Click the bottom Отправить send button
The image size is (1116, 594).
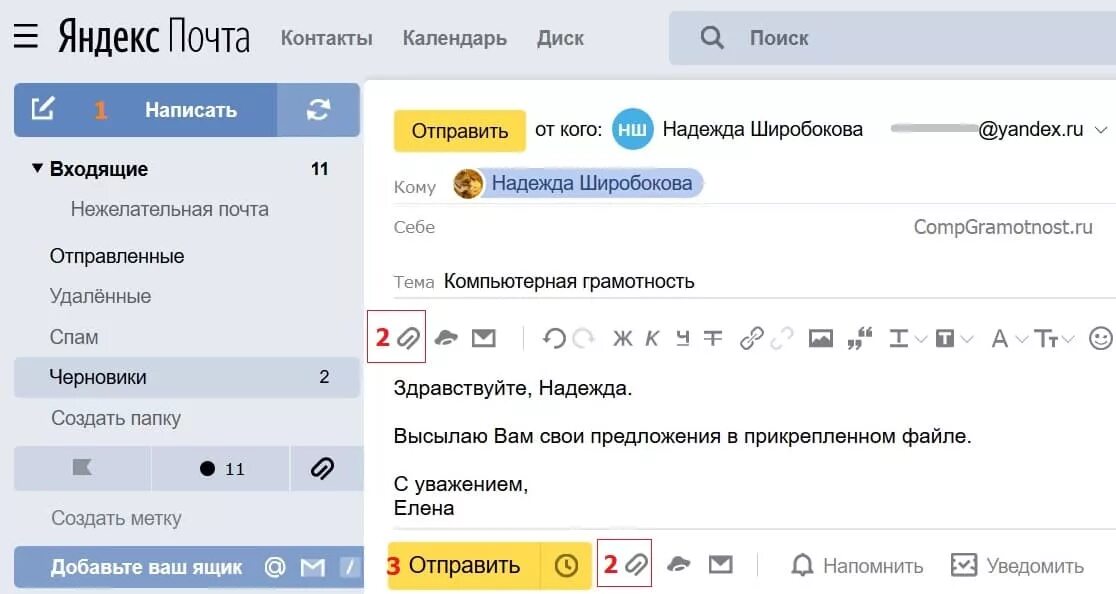click(463, 566)
